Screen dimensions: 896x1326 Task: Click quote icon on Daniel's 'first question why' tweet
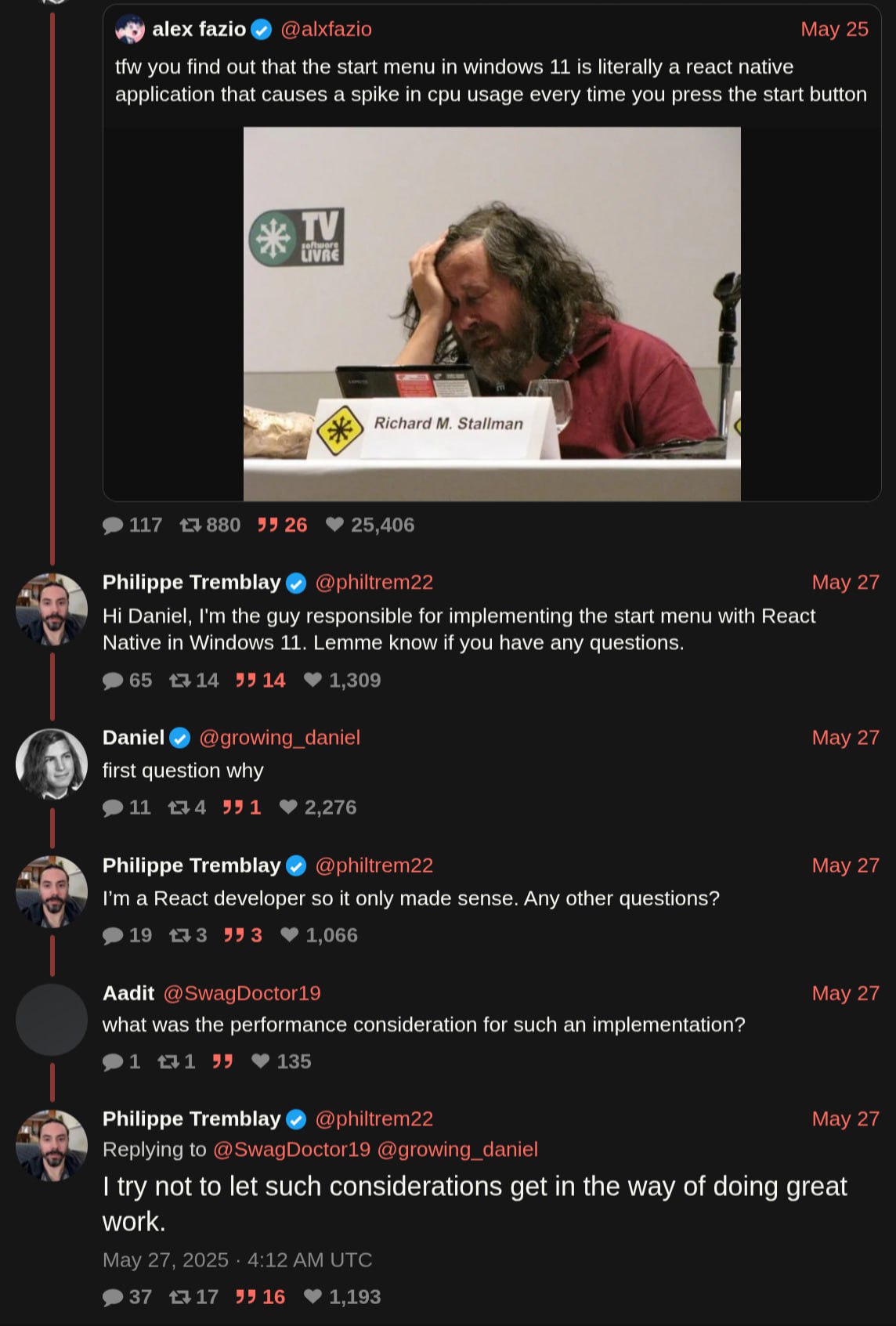coord(233,808)
